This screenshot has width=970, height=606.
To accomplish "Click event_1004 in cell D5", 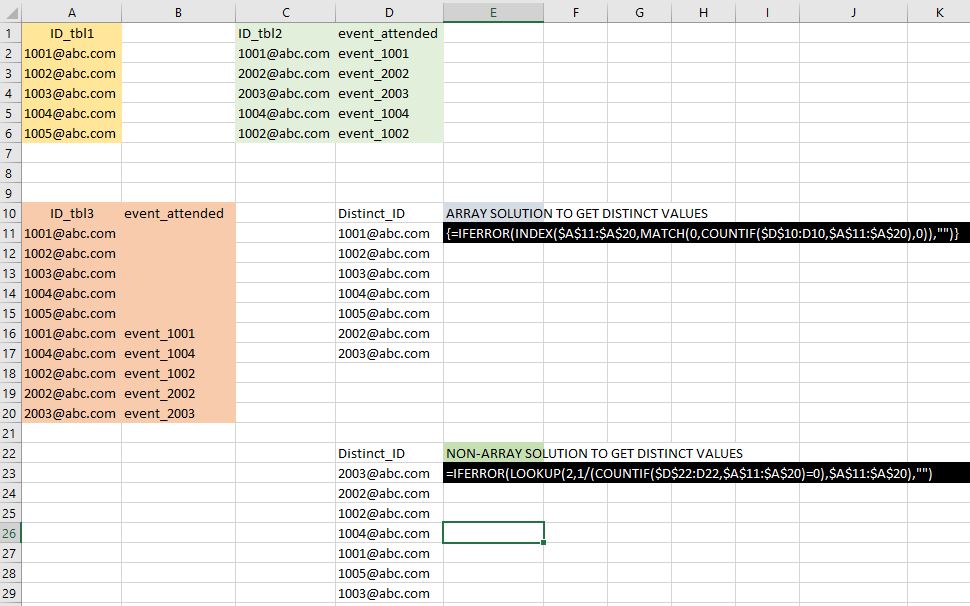I will tap(389, 113).
